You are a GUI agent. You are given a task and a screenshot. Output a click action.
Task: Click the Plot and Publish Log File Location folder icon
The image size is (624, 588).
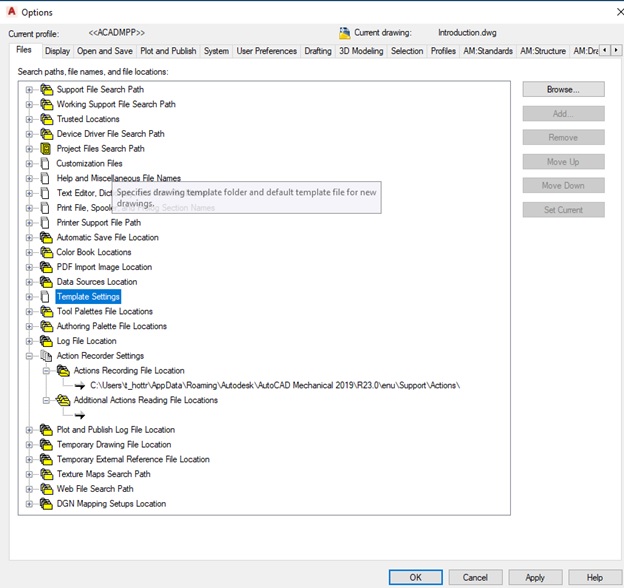tap(47, 430)
